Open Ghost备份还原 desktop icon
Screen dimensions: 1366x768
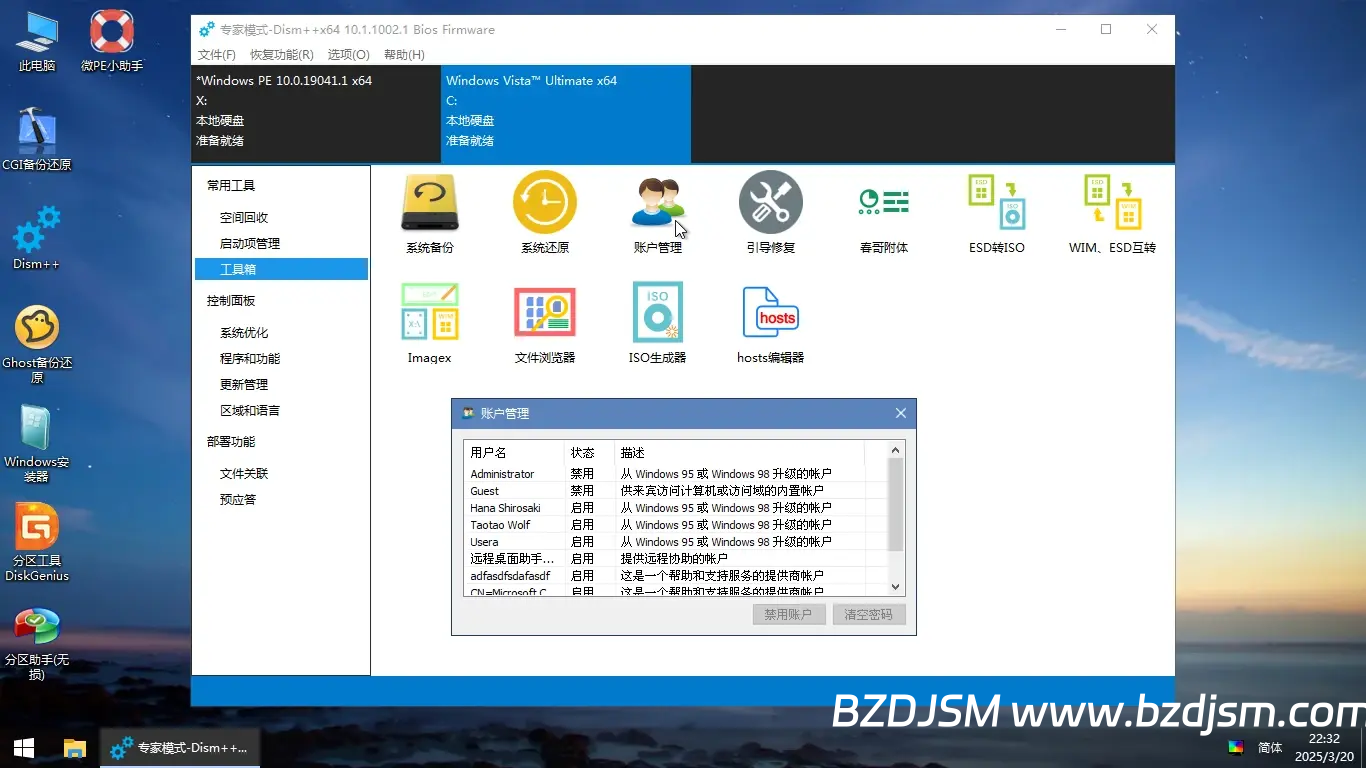pos(37,344)
